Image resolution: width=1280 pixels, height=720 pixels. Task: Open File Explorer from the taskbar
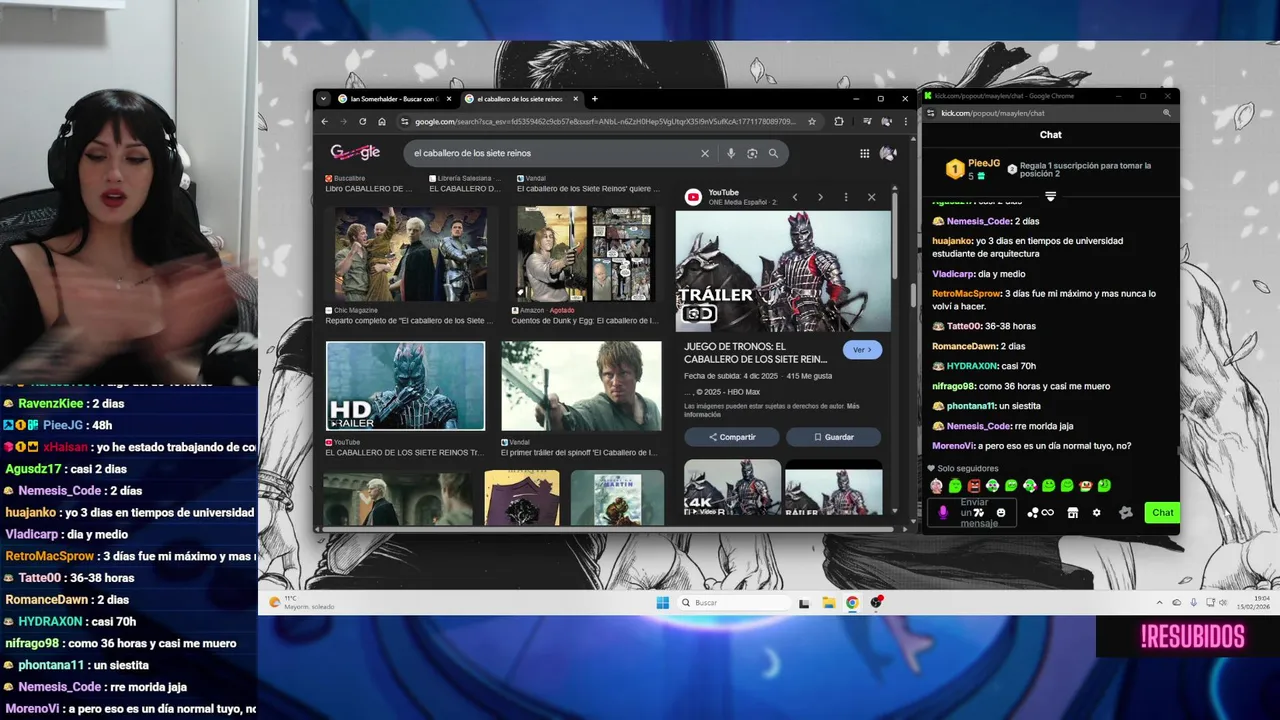(828, 603)
